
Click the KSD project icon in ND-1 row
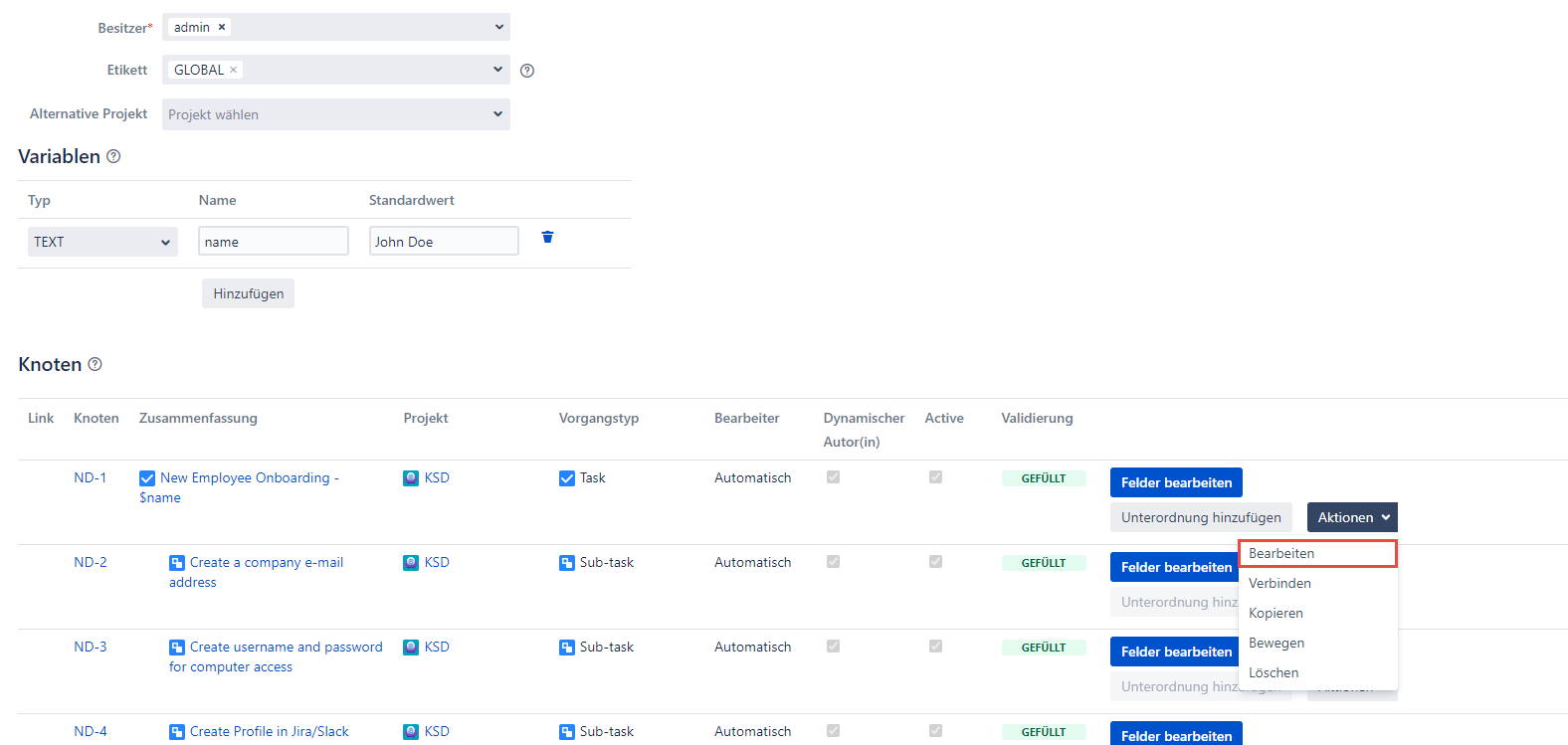coord(411,478)
